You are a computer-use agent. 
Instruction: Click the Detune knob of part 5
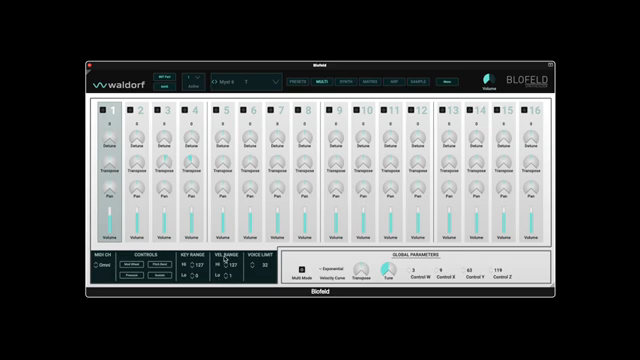[x=222, y=138]
